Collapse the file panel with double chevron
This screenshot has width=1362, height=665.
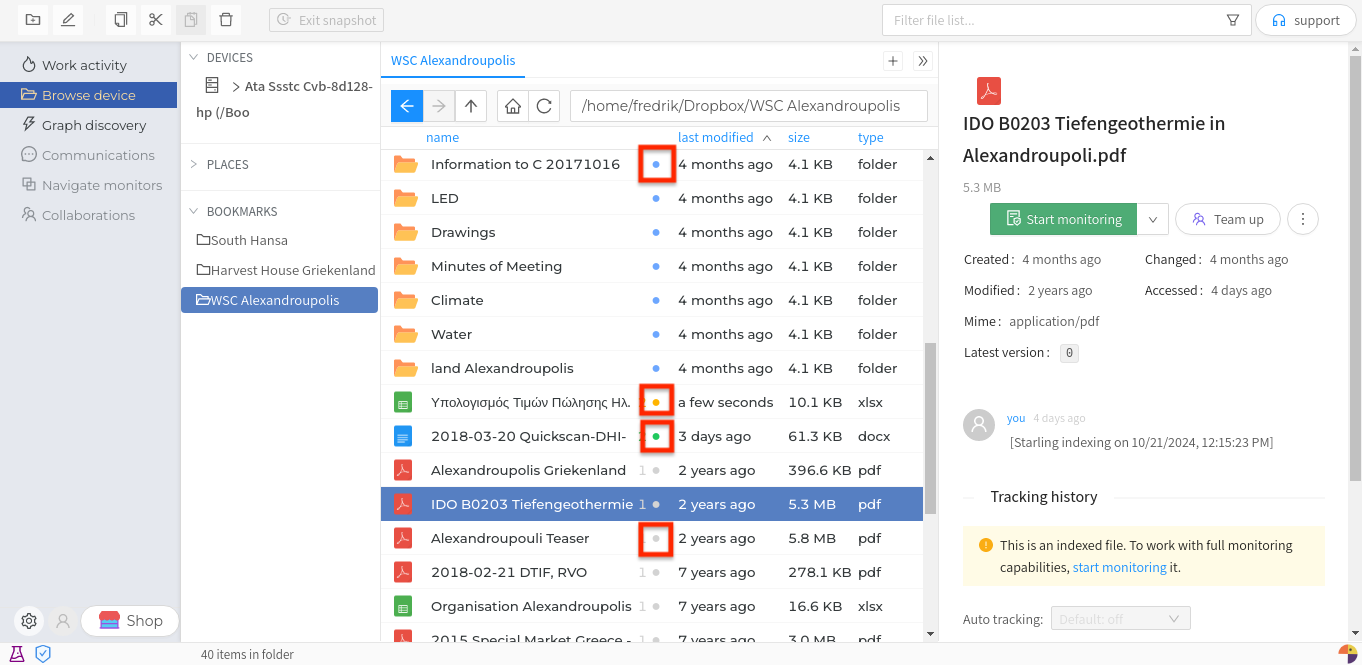point(923,61)
